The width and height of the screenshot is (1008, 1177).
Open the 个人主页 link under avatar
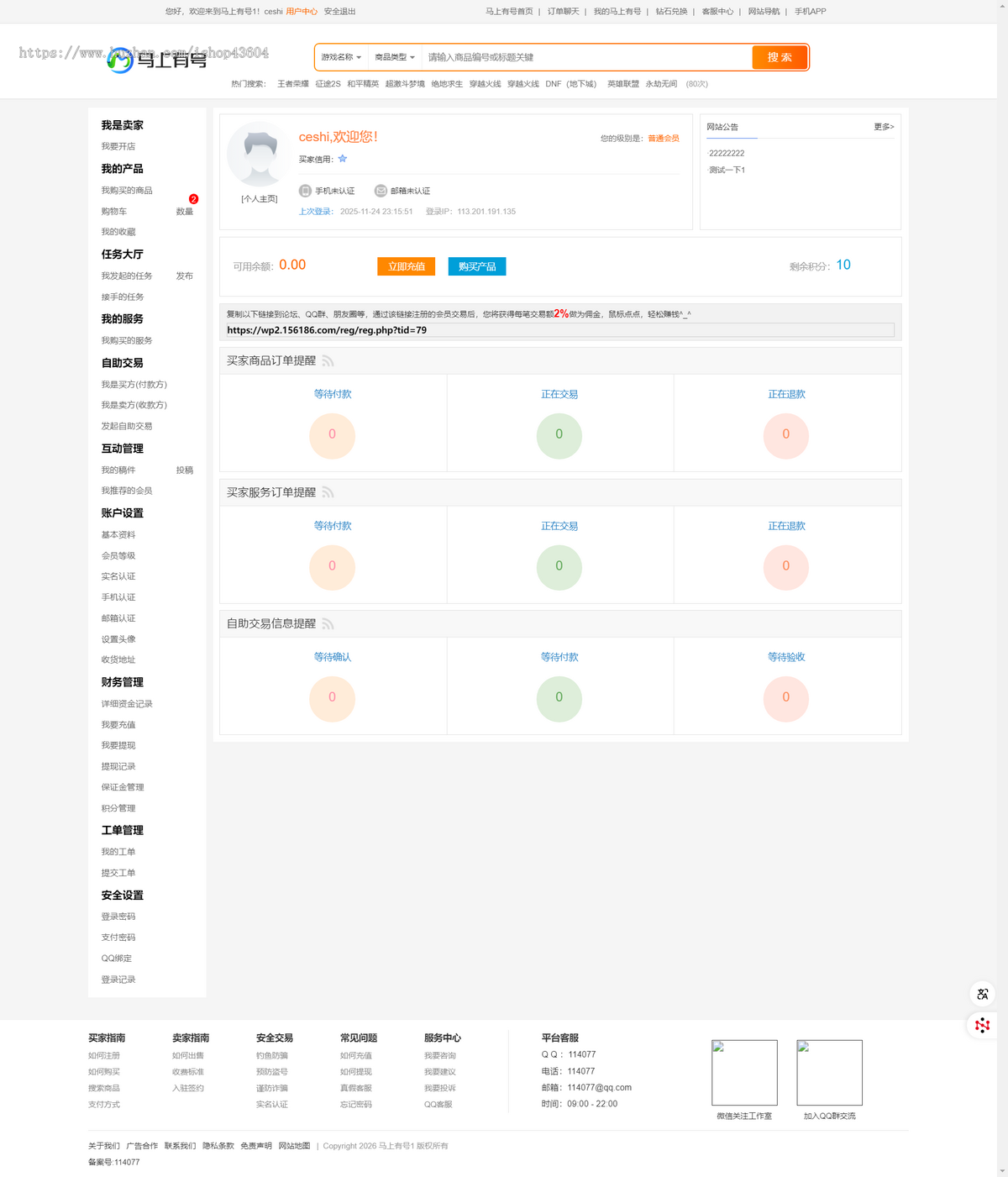click(260, 199)
